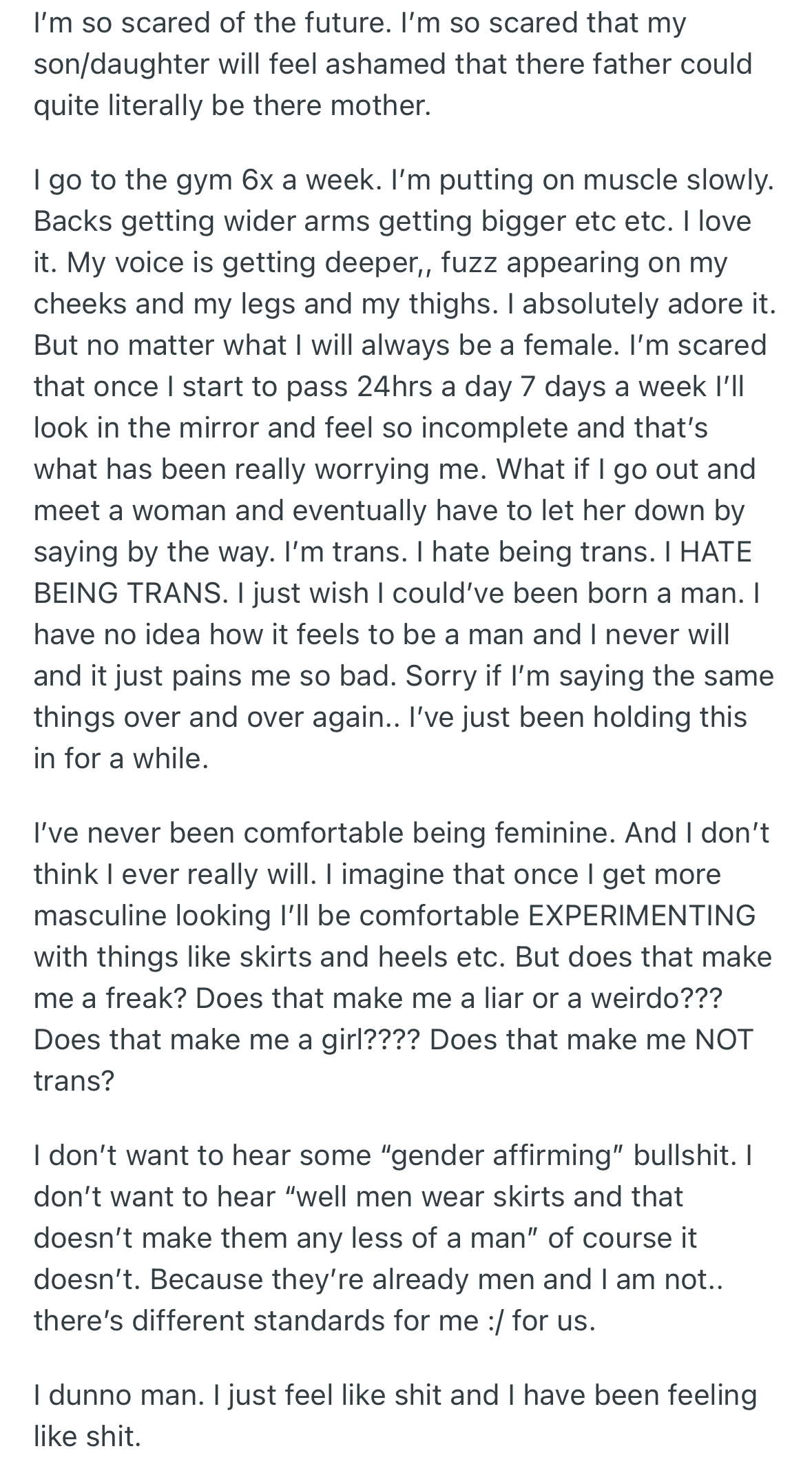Click the words "in for a while."

point(121,759)
